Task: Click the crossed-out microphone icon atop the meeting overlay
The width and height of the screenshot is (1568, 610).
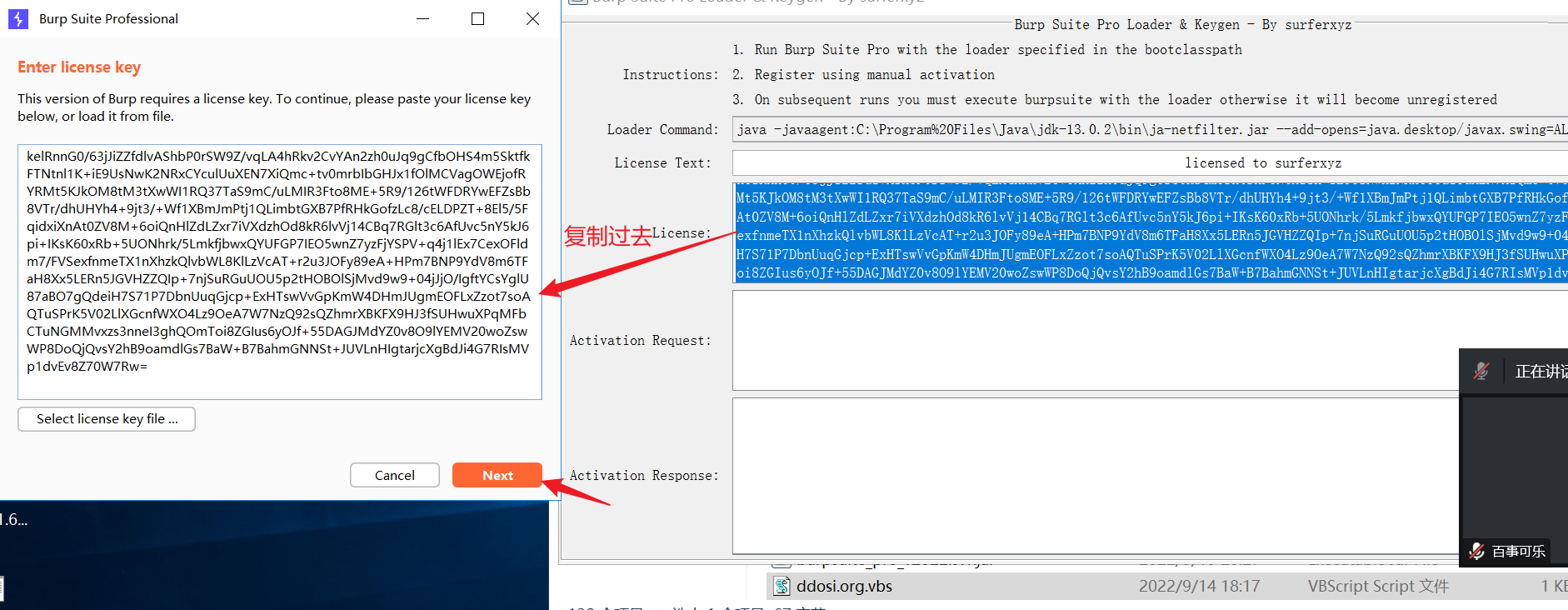Action: (x=1481, y=371)
